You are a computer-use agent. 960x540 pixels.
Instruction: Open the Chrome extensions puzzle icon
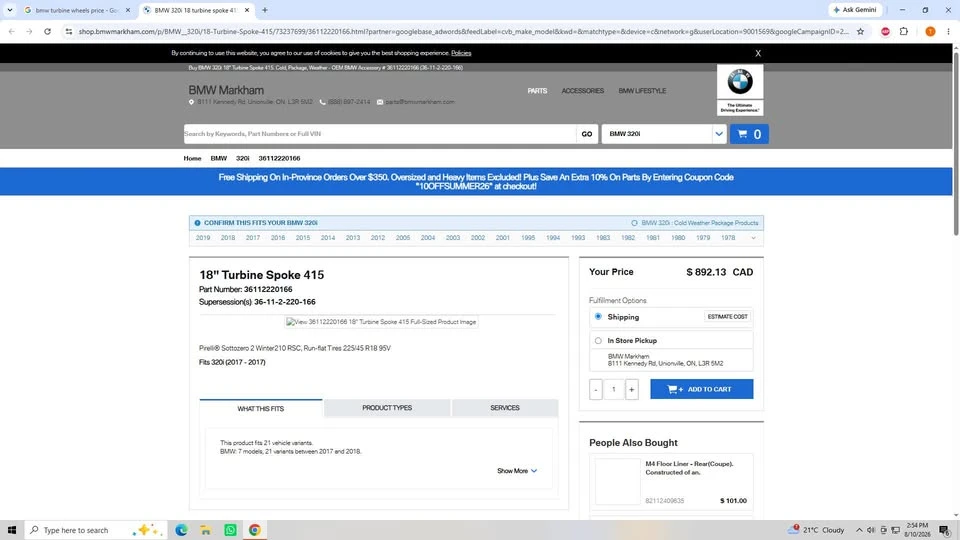(x=904, y=31)
